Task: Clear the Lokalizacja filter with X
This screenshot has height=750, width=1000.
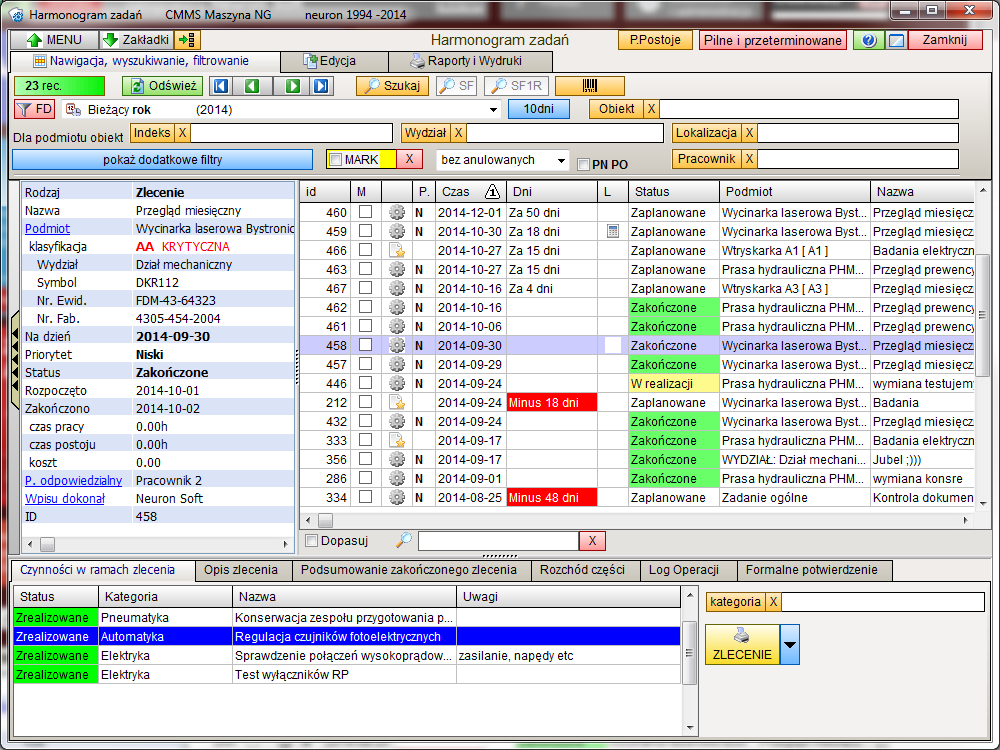Action: (x=749, y=133)
